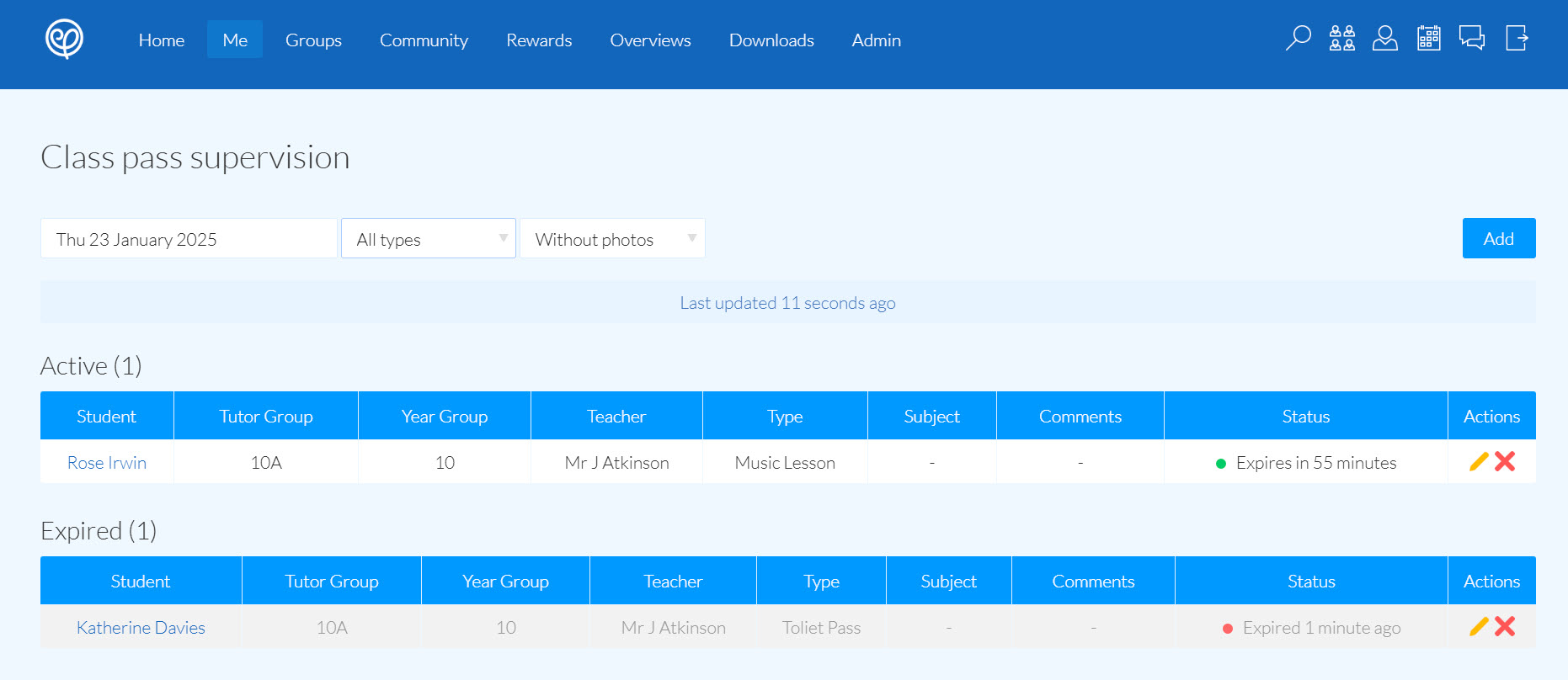Open the Groups menu
Screen dimensions: 1568x680
tap(313, 40)
